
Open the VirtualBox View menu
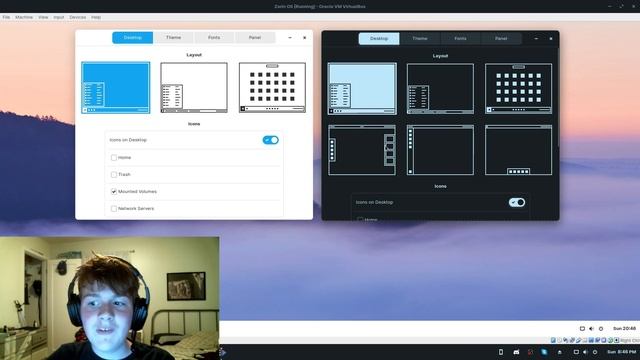click(x=43, y=17)
